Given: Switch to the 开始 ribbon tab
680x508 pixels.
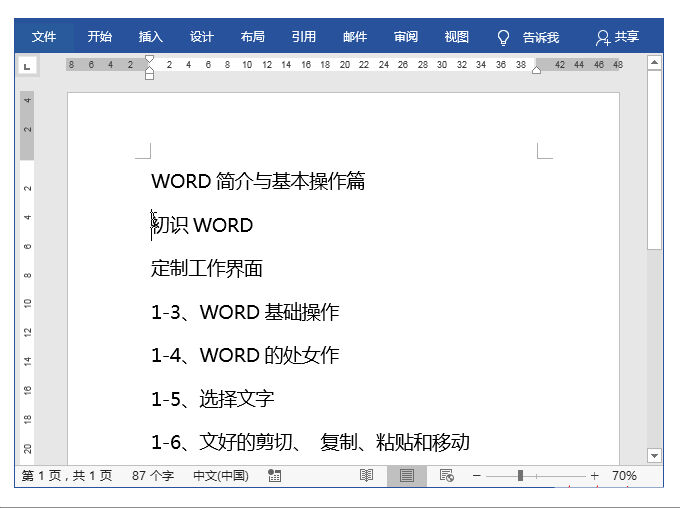Looking at the screenshot, I should click(x=99, y=36).
